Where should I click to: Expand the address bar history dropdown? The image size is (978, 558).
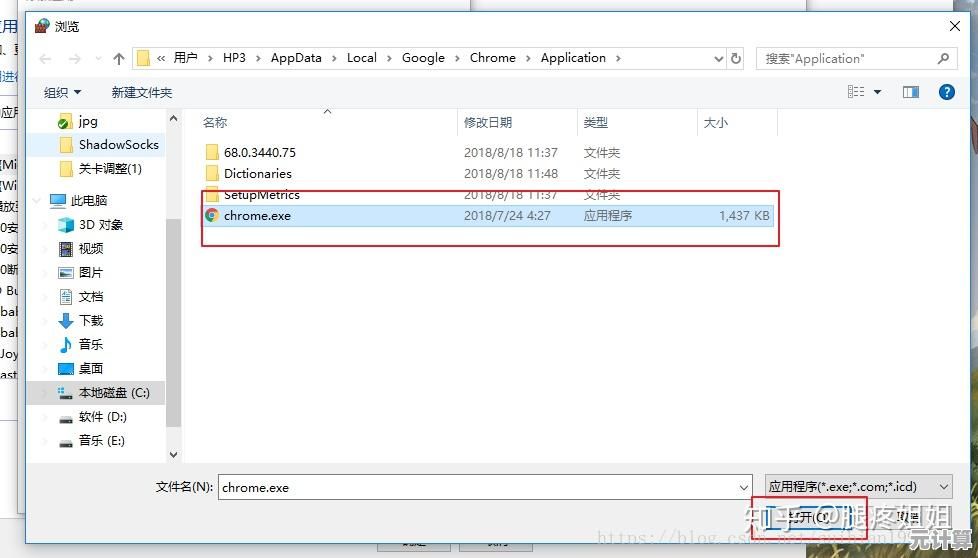click(x=718, y=59)
